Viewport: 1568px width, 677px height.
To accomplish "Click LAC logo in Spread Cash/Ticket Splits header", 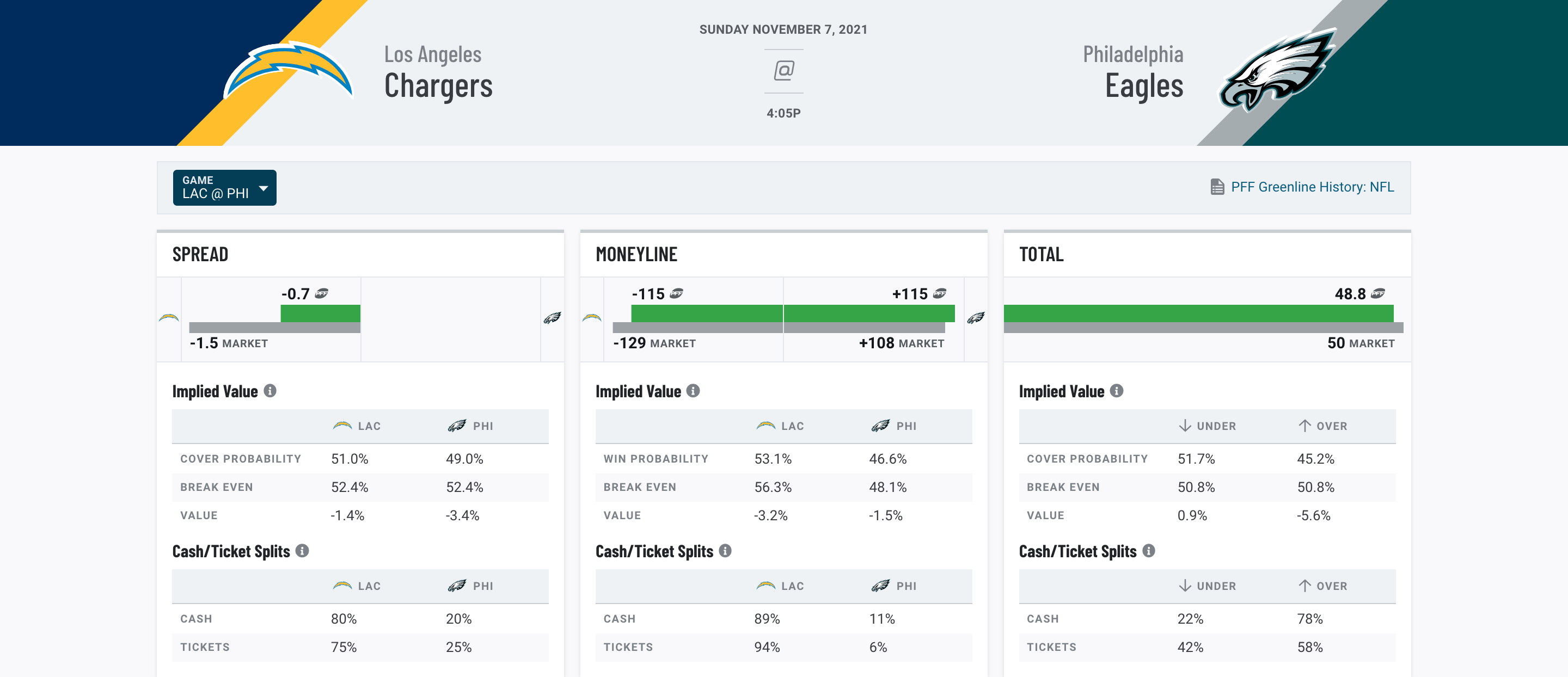I will (342, 586).
